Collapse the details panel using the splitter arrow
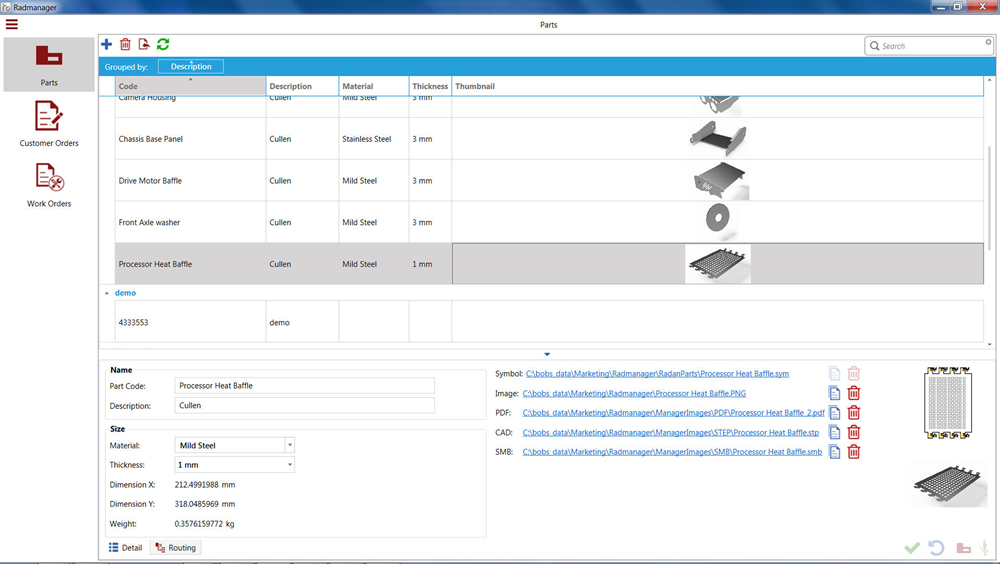Screen dimensions: 1000x564 point(547,354)
